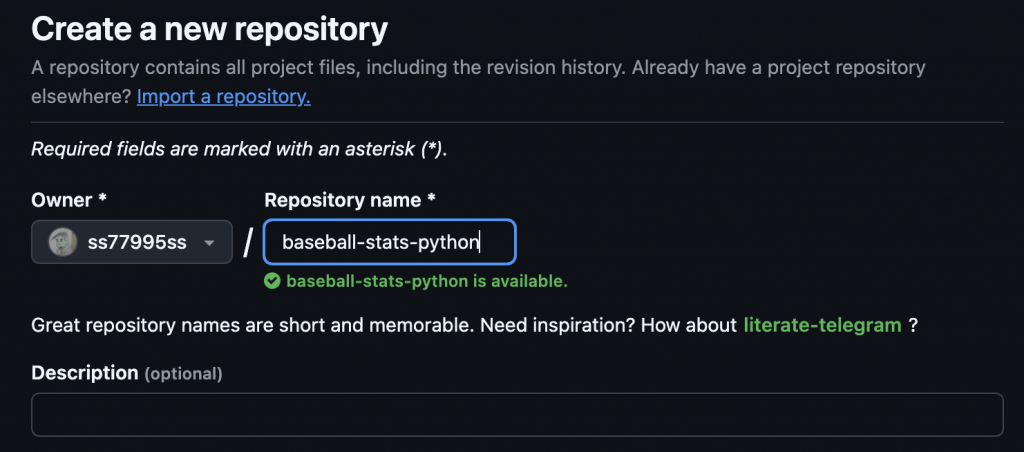1024x452 pixels.
Task: Click into the Description text field
Action: [x=517, y=414]
